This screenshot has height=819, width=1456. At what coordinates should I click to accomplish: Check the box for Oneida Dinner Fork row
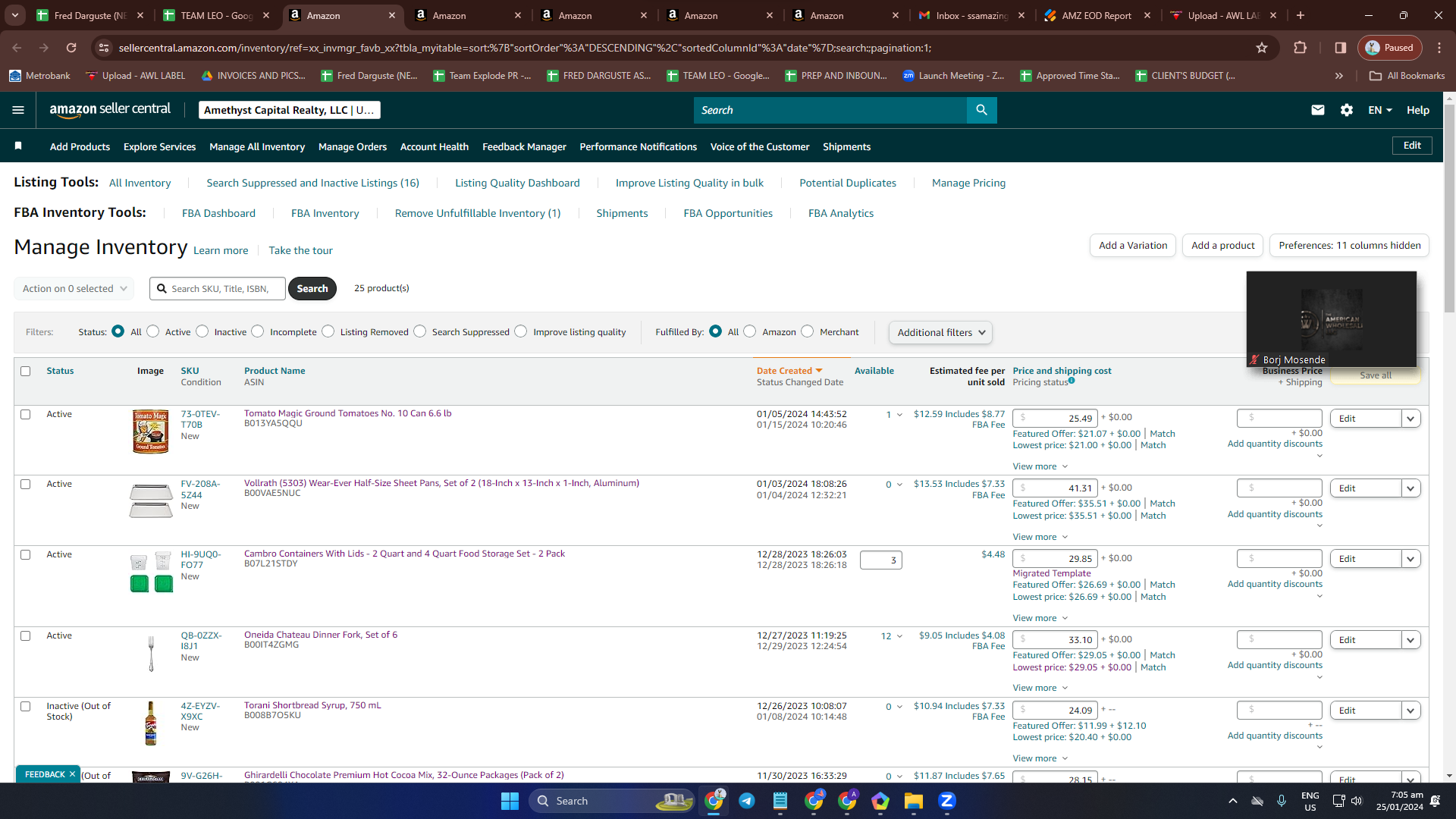click(x=26, y=636)
